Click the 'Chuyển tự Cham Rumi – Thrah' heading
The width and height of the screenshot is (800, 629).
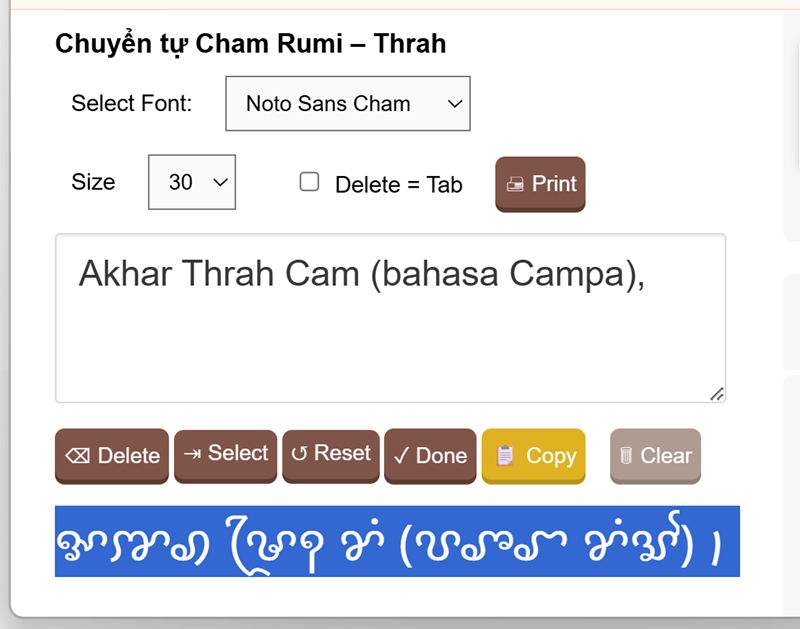point(250,44)
